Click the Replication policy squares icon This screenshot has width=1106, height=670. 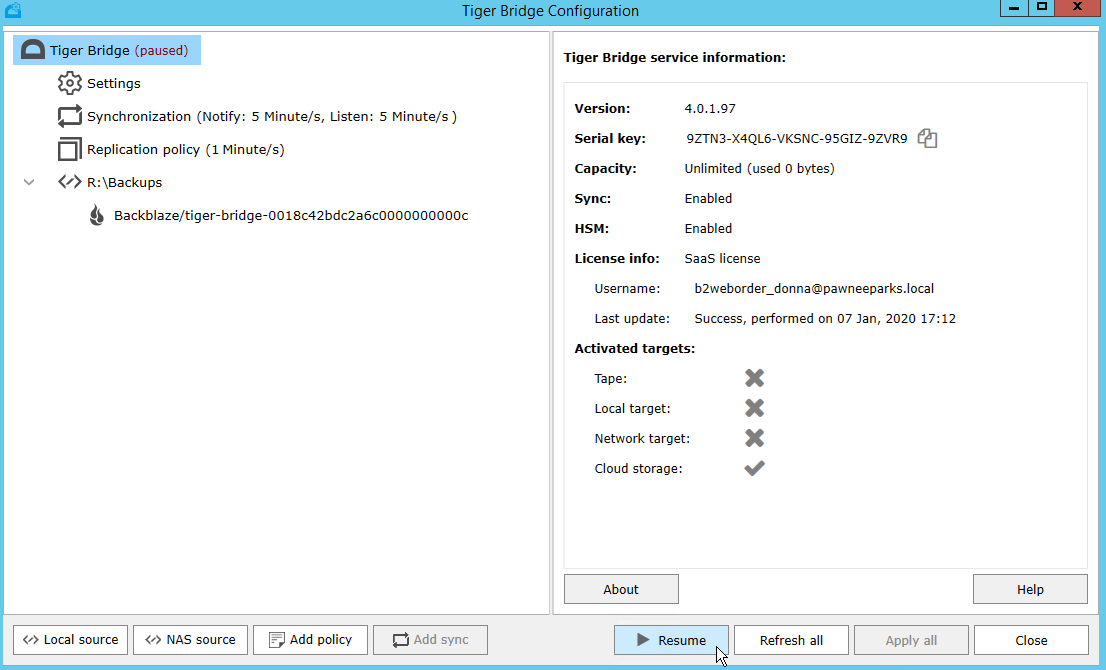(x=69, y=150)
